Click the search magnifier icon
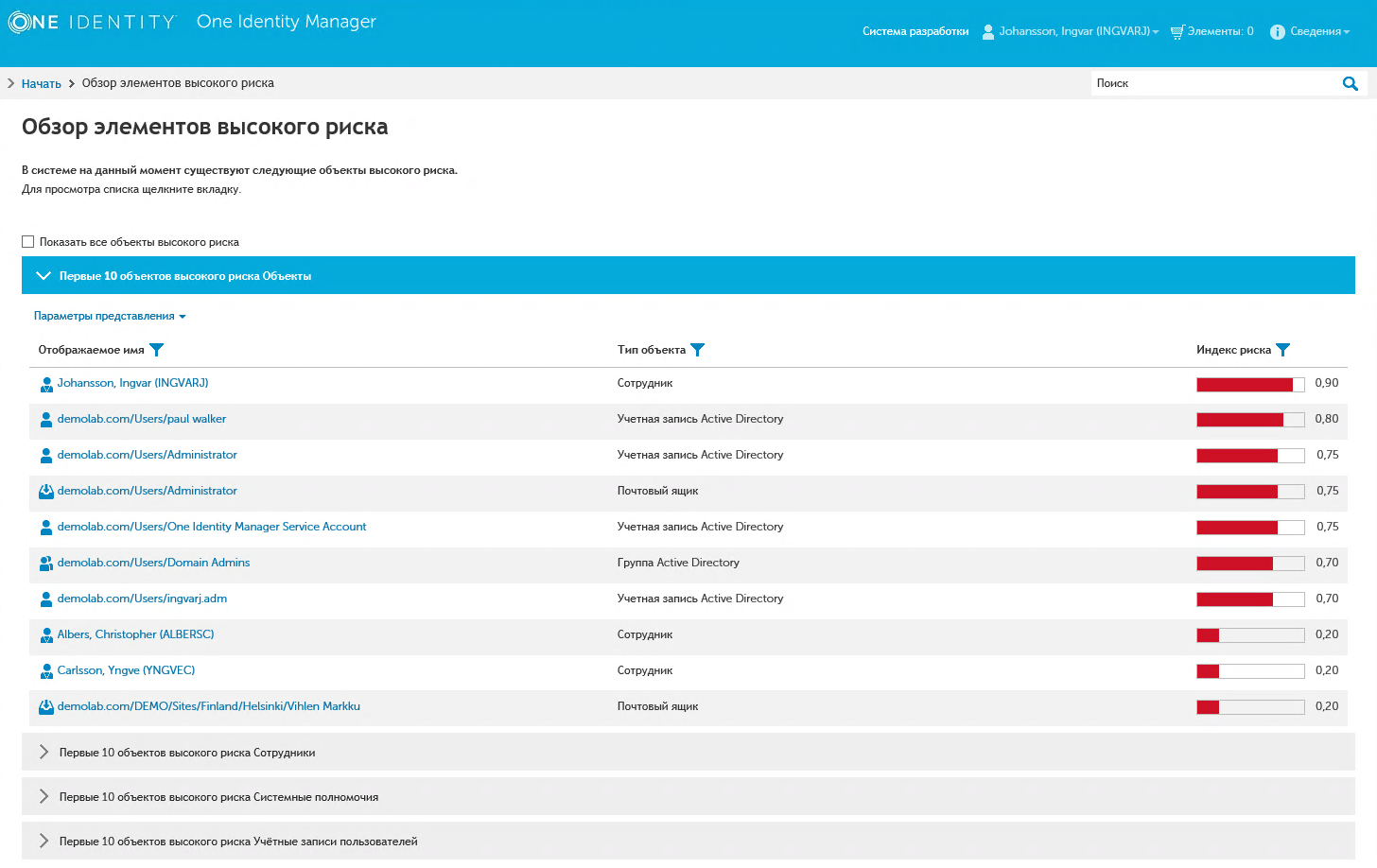The width and height of the screenshot is (1377, 868). pos(1350,83)
